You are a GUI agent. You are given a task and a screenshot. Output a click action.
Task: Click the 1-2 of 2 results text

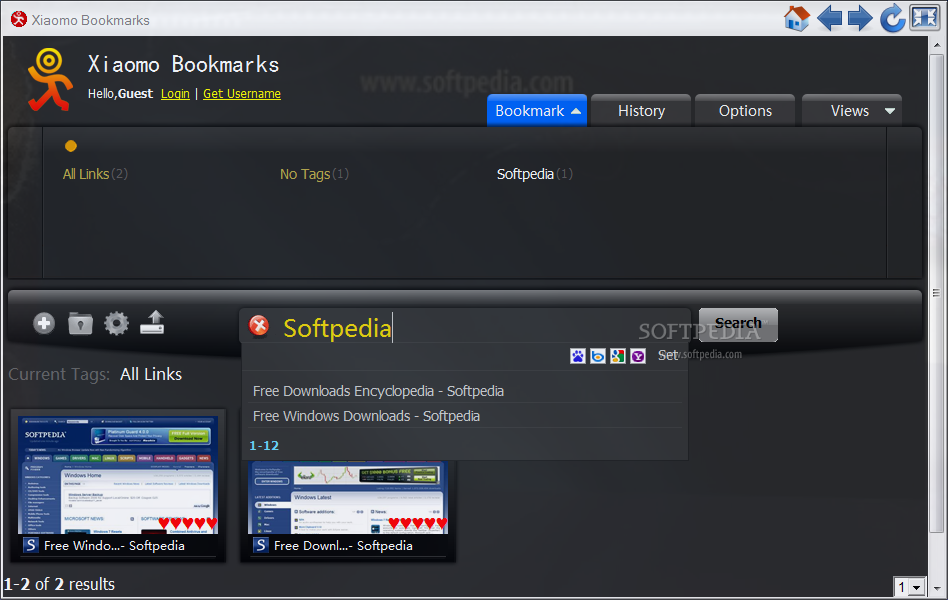point(59,584)
